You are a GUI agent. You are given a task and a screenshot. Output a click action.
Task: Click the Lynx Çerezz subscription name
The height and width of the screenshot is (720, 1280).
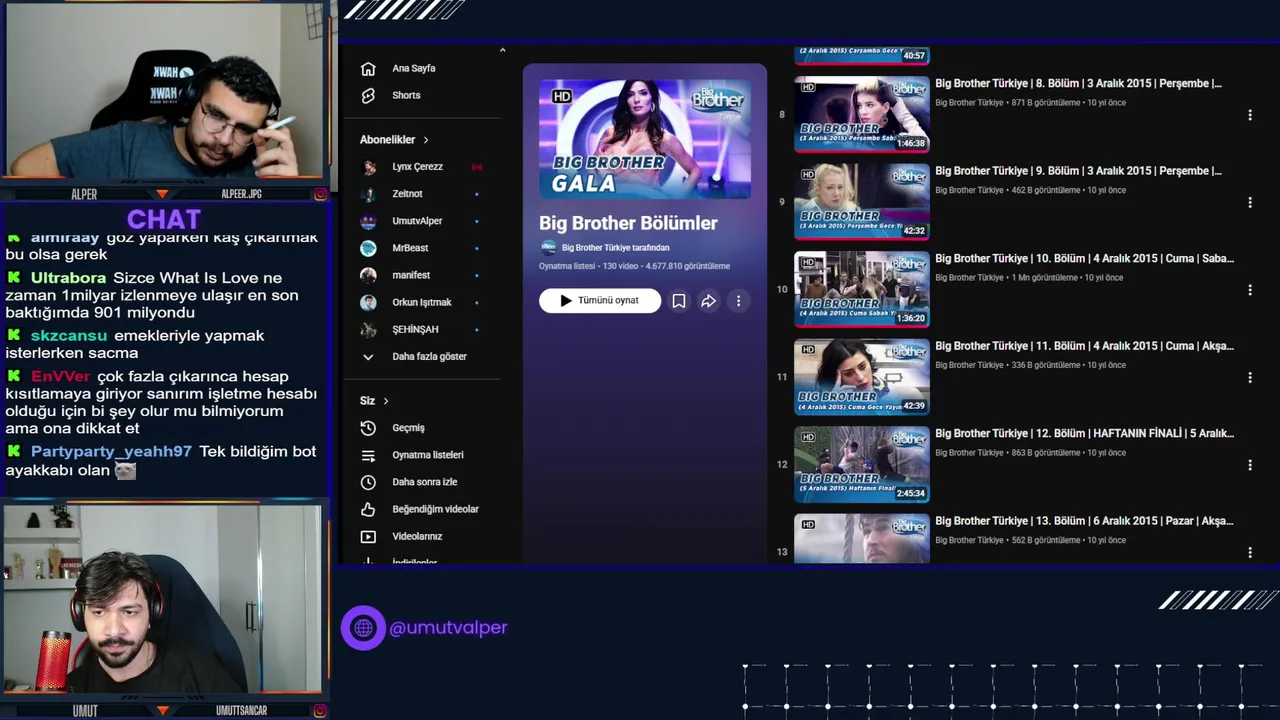[417, 167]
